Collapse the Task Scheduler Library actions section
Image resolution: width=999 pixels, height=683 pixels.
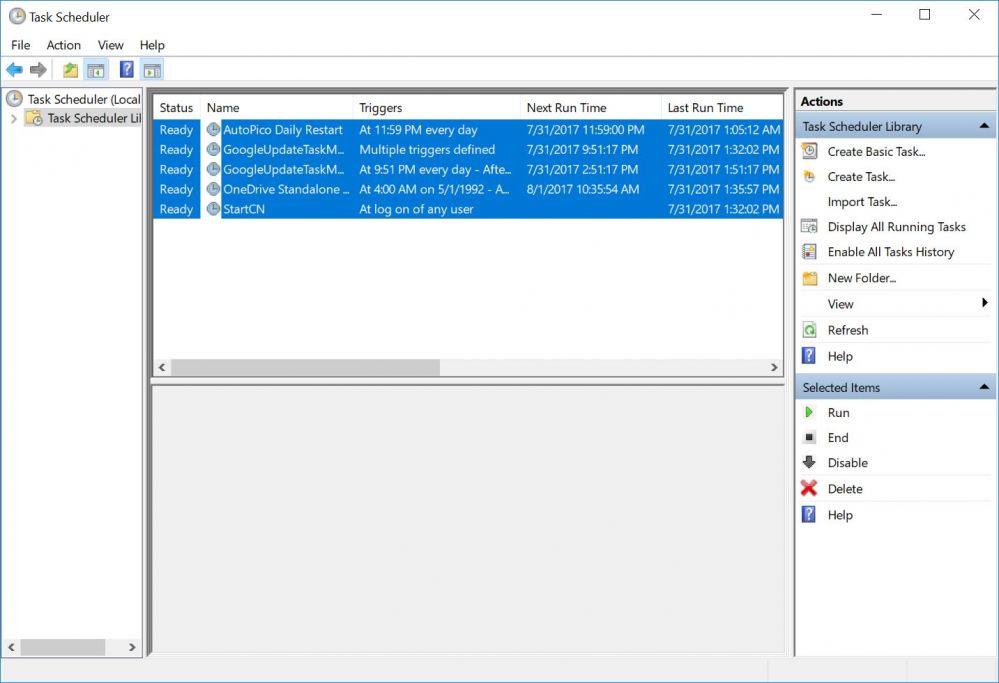point(983,127)
